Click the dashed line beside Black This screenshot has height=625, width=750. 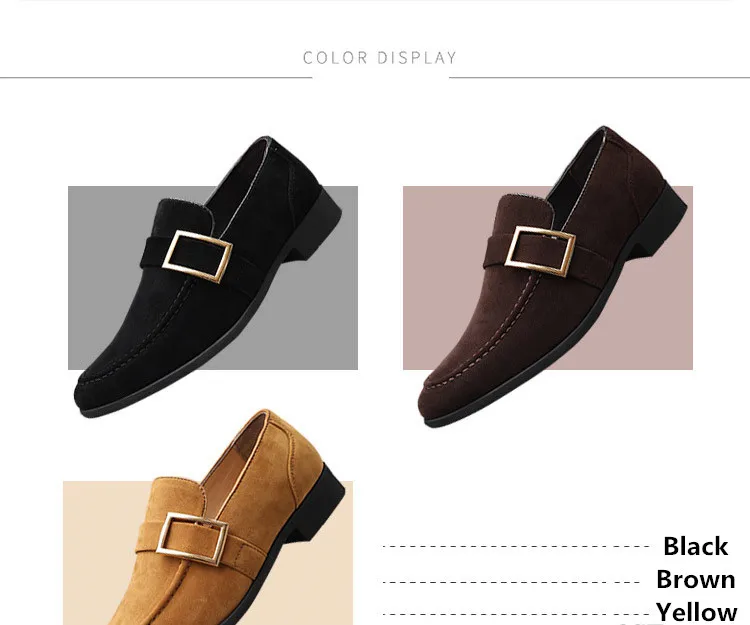pyautogui.click(x=516, y=546)
